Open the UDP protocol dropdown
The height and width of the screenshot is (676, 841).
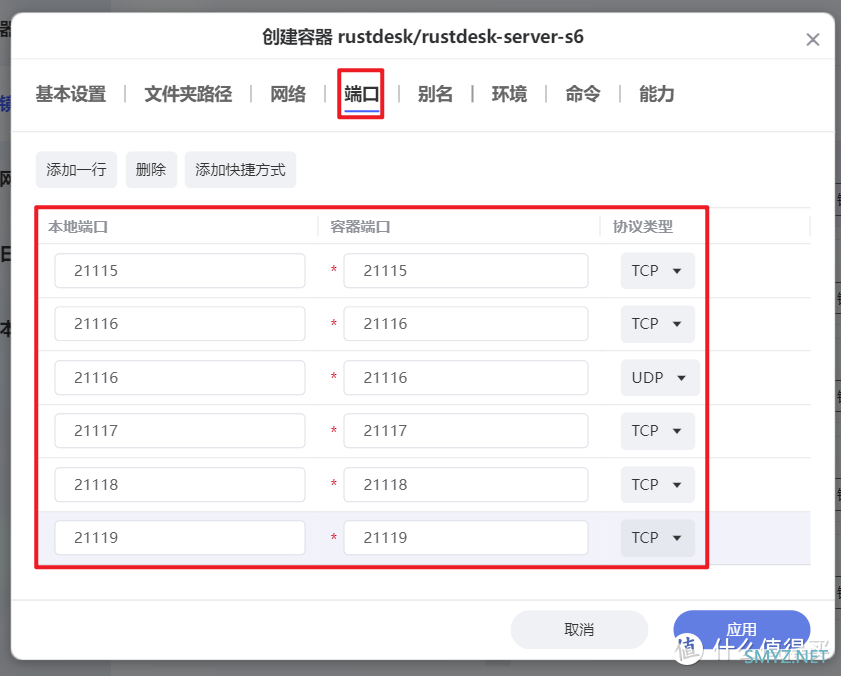click(x=660, y=377)
